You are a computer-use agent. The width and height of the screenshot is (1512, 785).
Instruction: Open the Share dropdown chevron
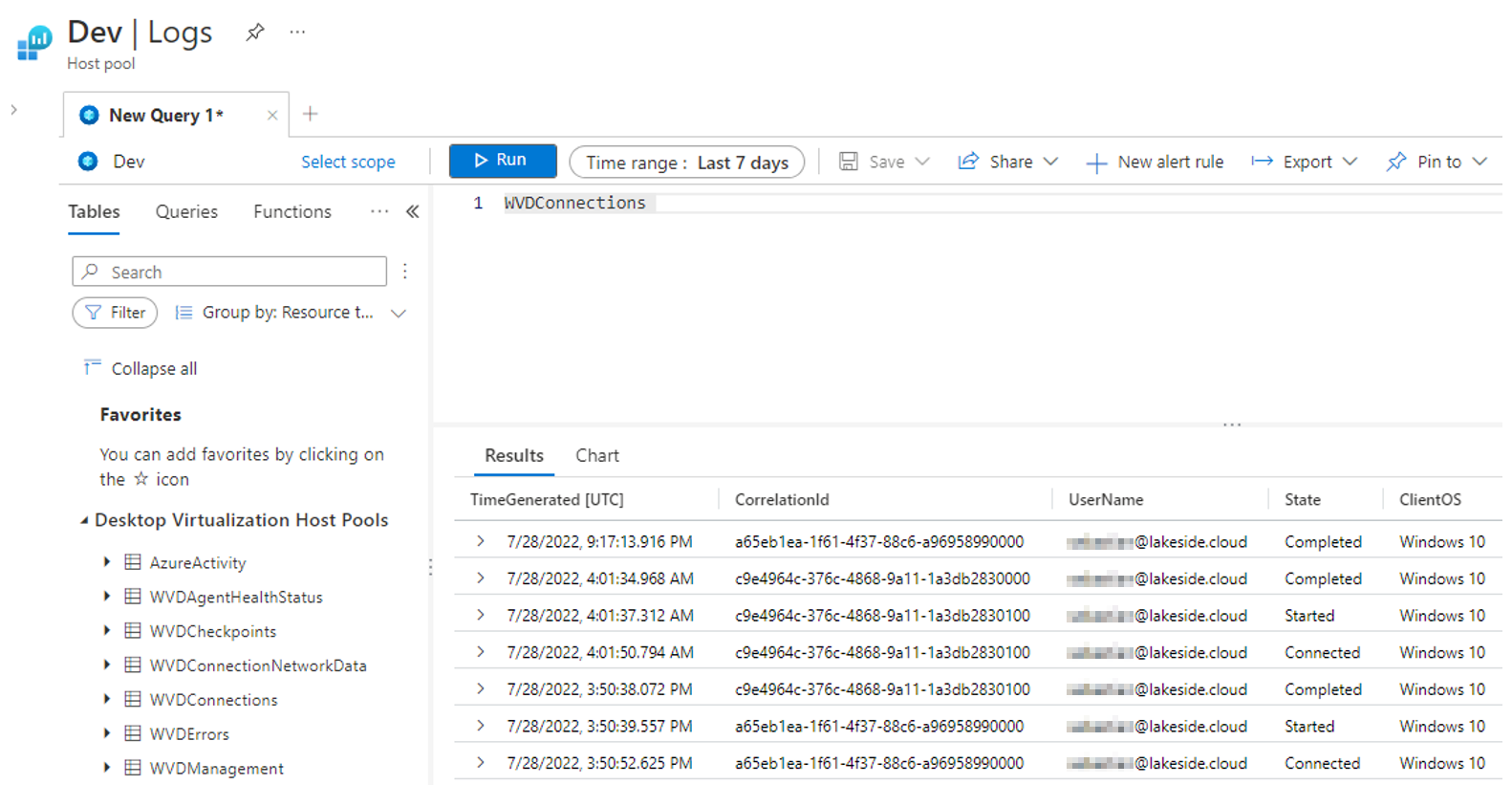[1050, 162]
